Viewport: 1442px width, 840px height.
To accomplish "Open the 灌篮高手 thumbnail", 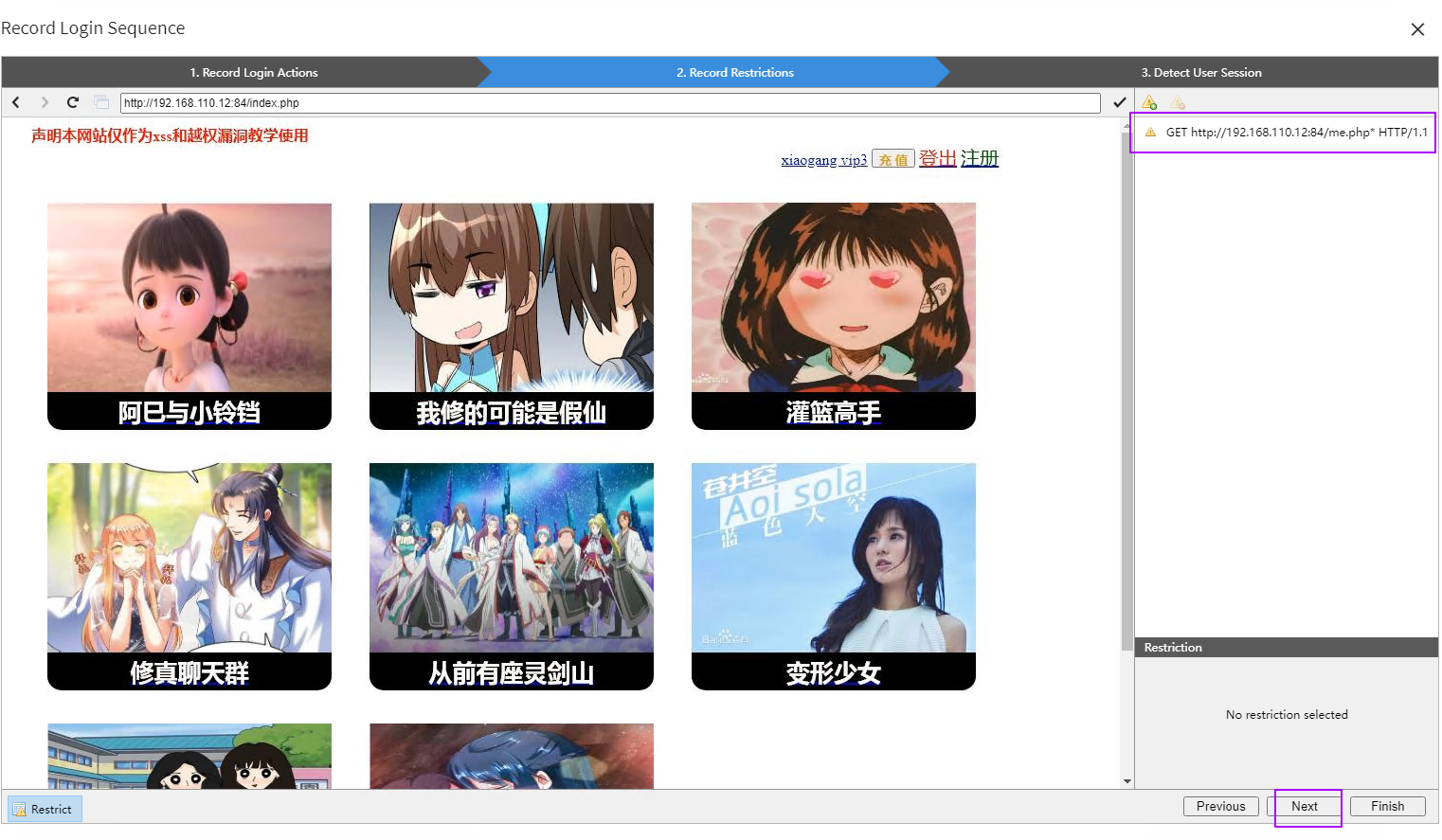I will click(x=834, y=316).
